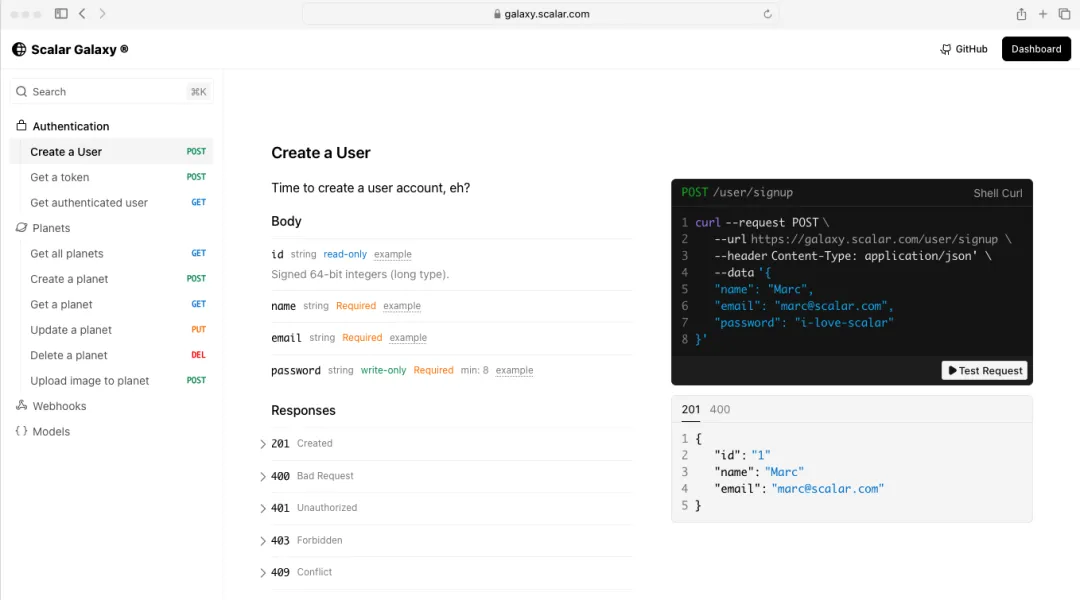Switch to the 400 response example tab
This screenshot has width=1080, height=600.
pyautogui.click(x=719, y=409)
